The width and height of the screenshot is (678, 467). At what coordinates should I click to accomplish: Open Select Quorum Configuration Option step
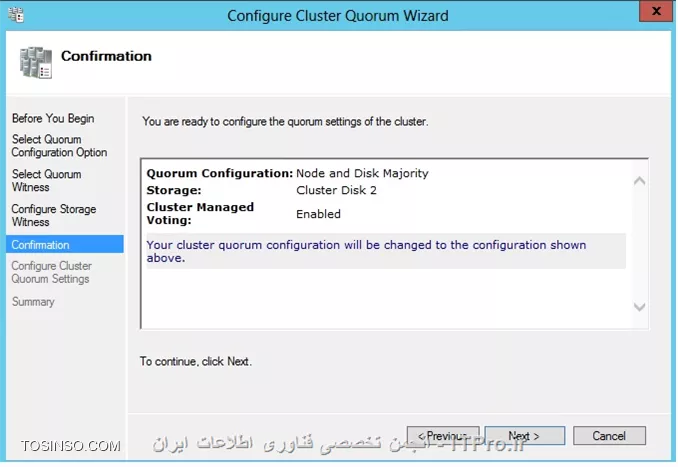(x=59, y=146)
